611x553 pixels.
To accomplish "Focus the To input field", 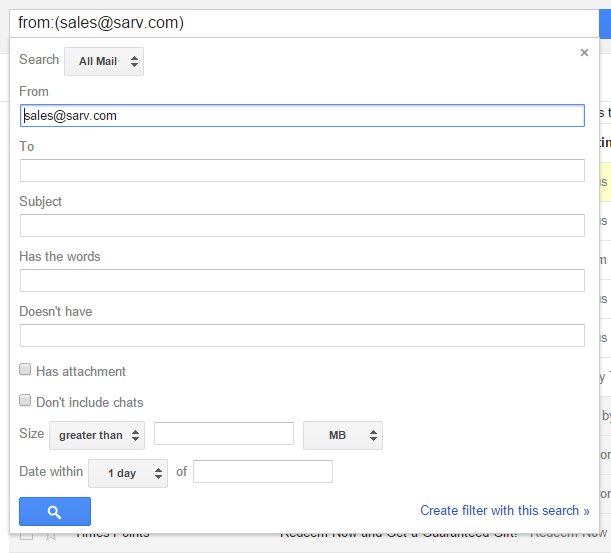I will click(302, 170).
